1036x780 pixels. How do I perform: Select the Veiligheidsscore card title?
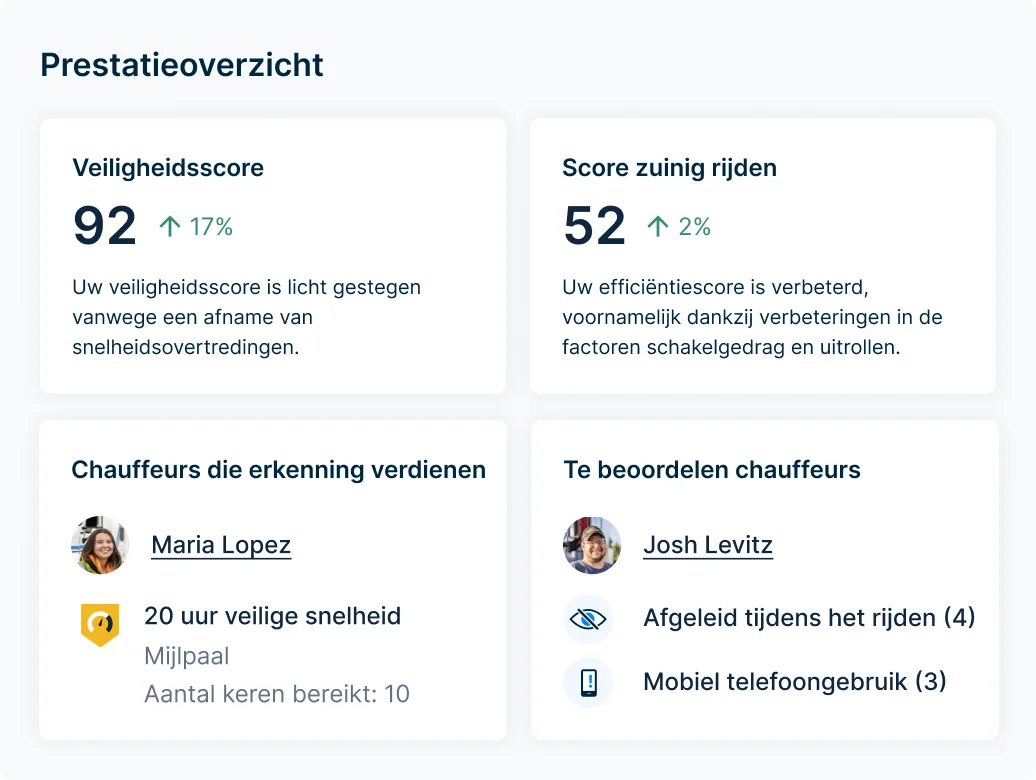tap(167, 168)
